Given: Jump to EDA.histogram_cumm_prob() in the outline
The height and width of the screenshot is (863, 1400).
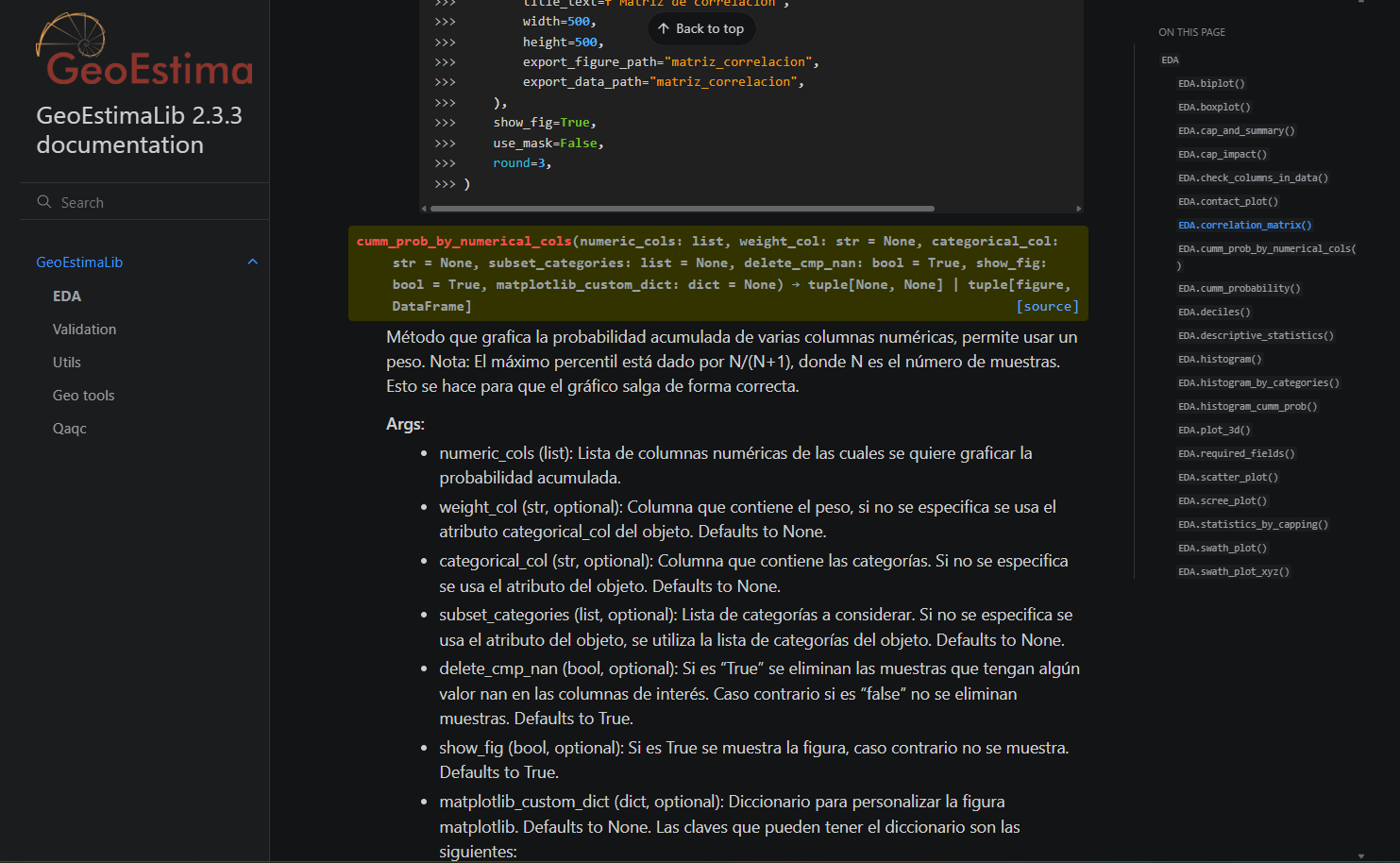Looking at the screenshot, I should coord(1247,406).
